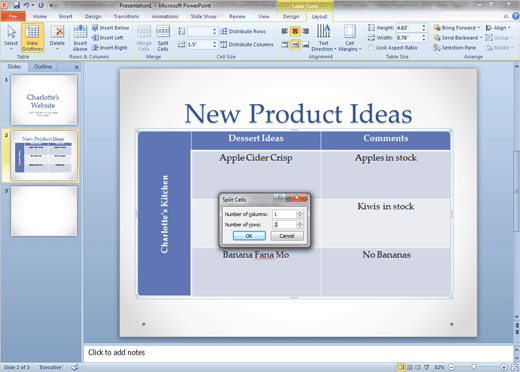Image resolution: width=520 pixels, height=372 pixels.
Task: Toggle View Gridlines for the table
Action: click(32, 38)
